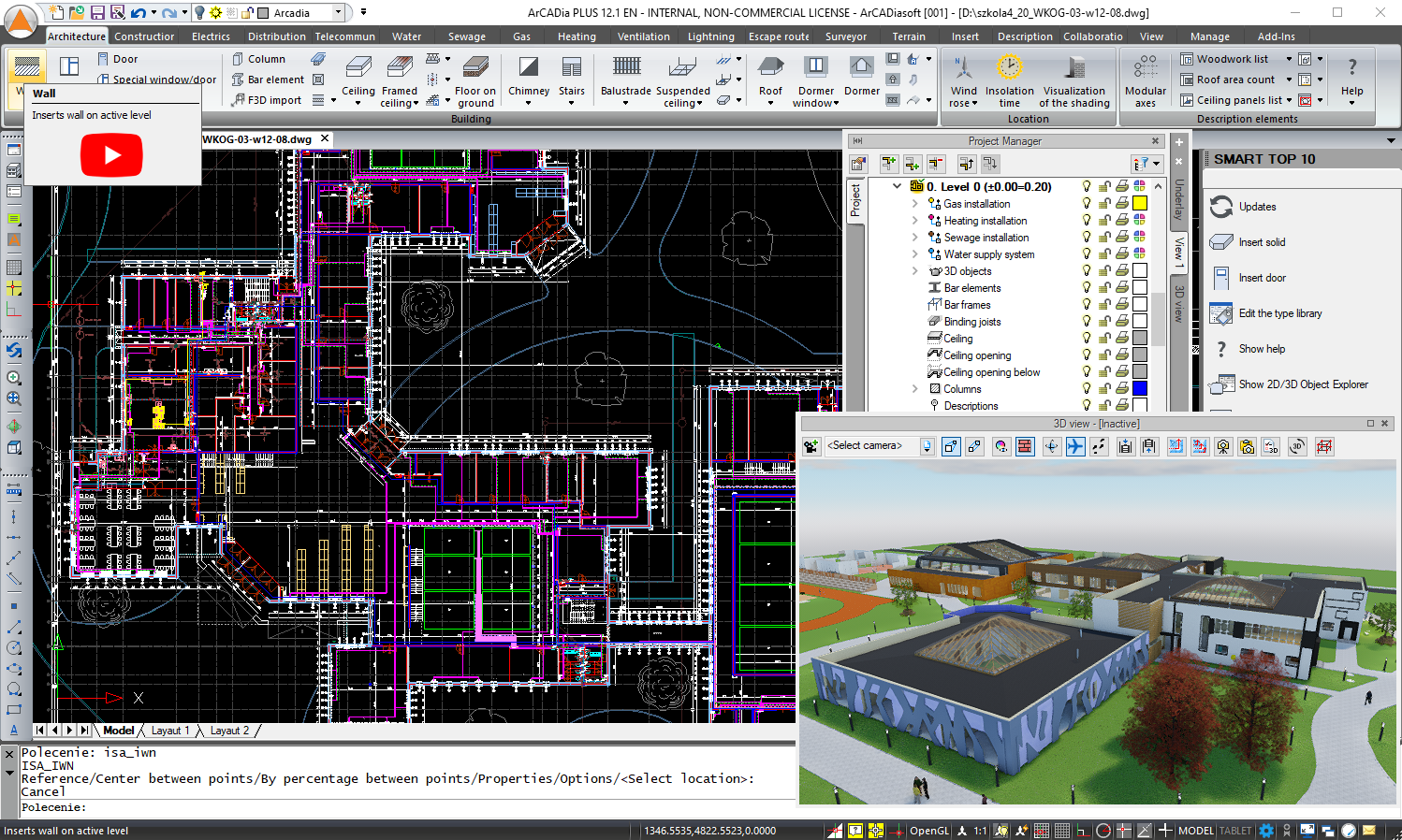Click the Show help link
Screen dimensions: 1402x840
coord(1263,348)
